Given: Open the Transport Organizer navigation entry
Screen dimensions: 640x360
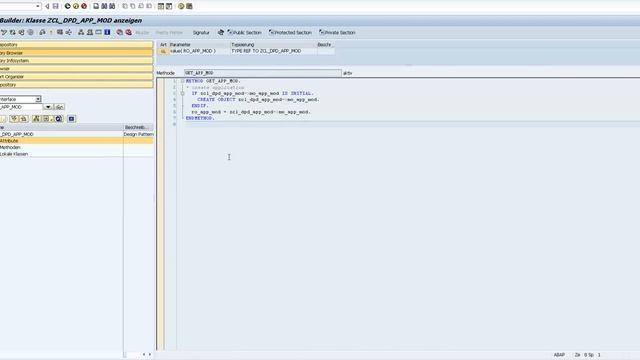Looking at the screenshot, I should click(76, 77).
